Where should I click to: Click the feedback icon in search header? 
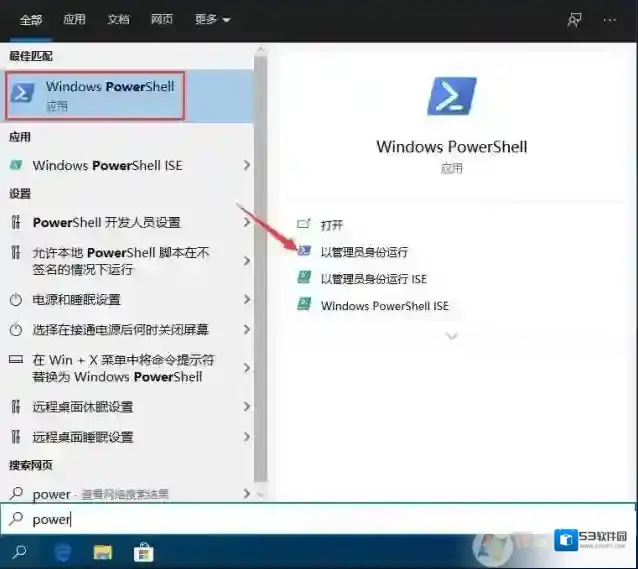tap(574, 19)
